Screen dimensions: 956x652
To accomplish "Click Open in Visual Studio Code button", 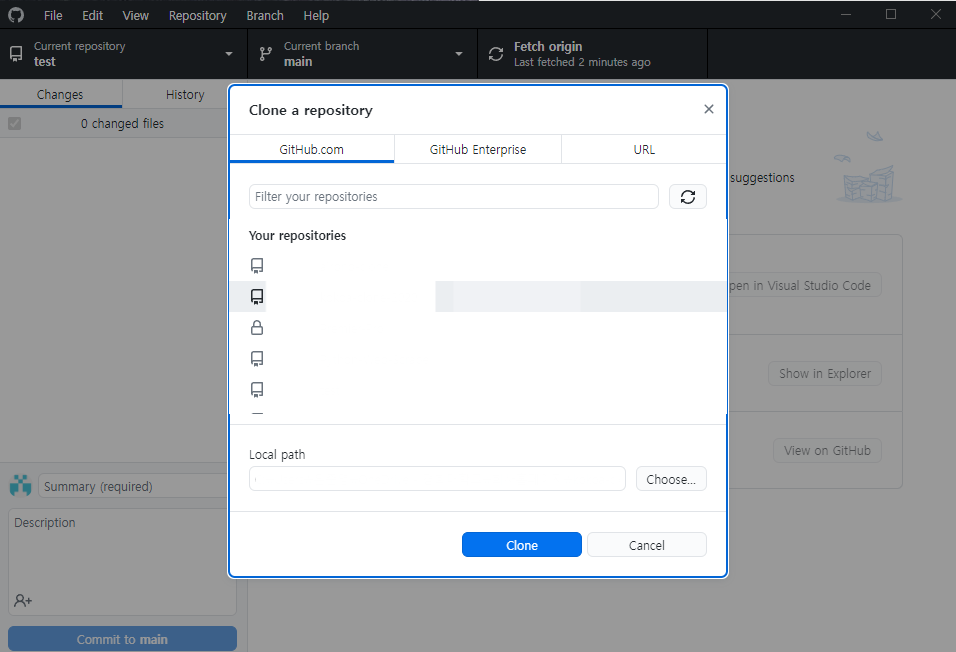I will pyautogui.click(x=804, y=285).
